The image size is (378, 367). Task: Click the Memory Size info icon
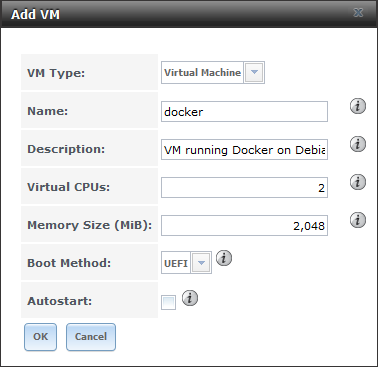[x=358, y=220]
